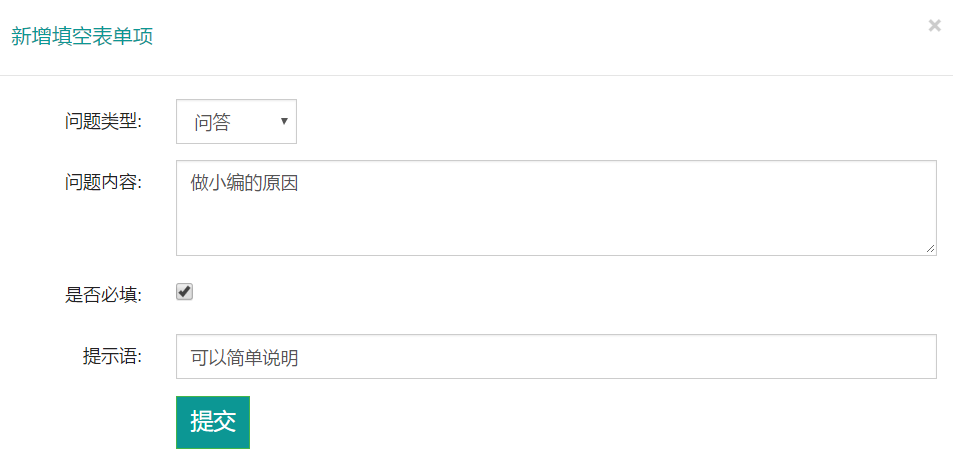Close the 新增填空表单项 dialog
953x473 pixels.
[x=934, y=26]
